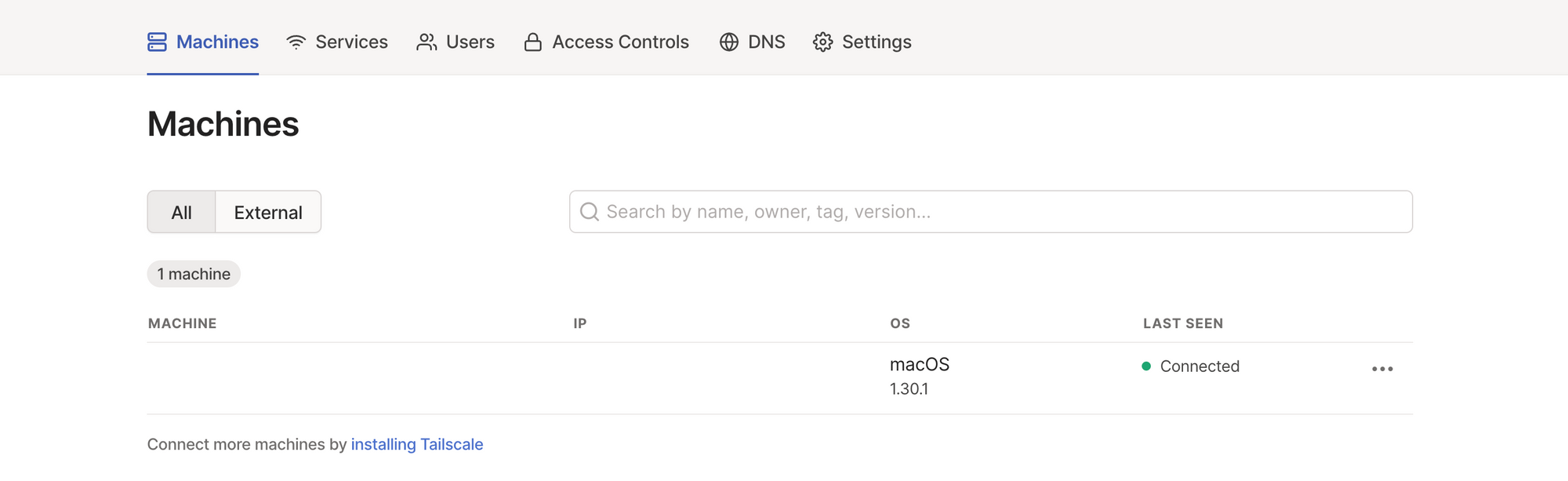Click the wifi icon next to Services

coord(294,42)
